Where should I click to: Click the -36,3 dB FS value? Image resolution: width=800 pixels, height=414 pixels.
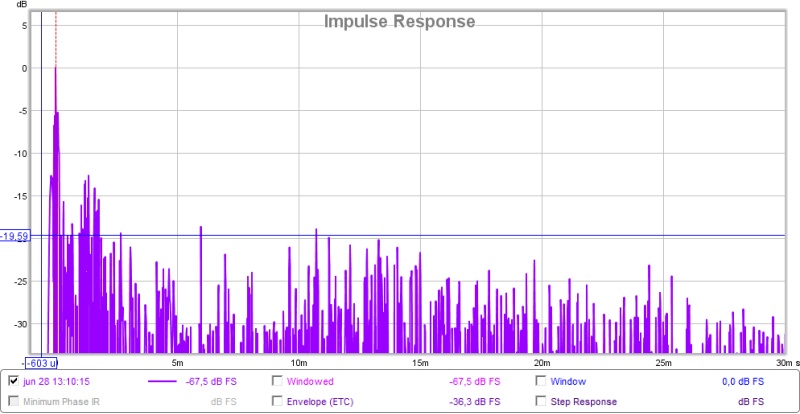474,402
